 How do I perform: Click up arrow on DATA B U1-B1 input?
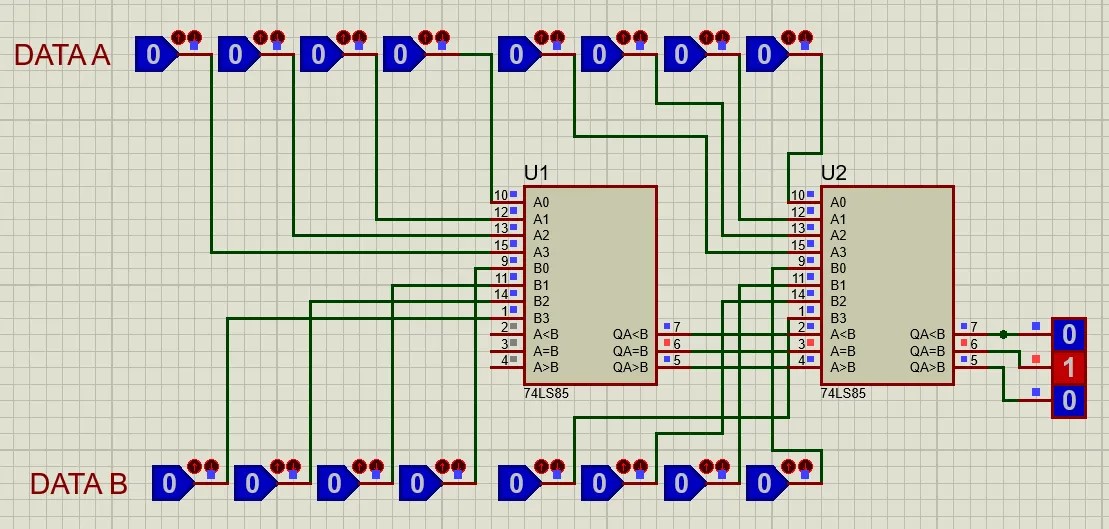[360, 466]
